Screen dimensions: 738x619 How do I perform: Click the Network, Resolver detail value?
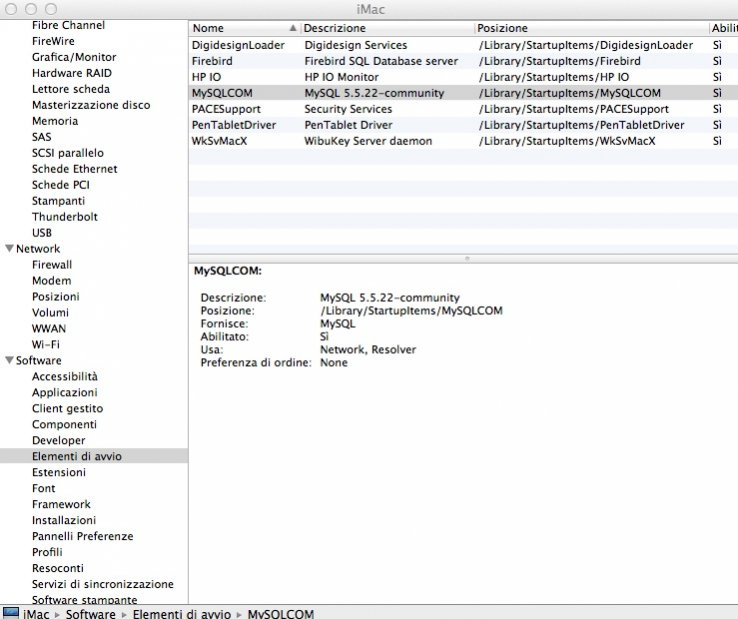click(368, 350)
